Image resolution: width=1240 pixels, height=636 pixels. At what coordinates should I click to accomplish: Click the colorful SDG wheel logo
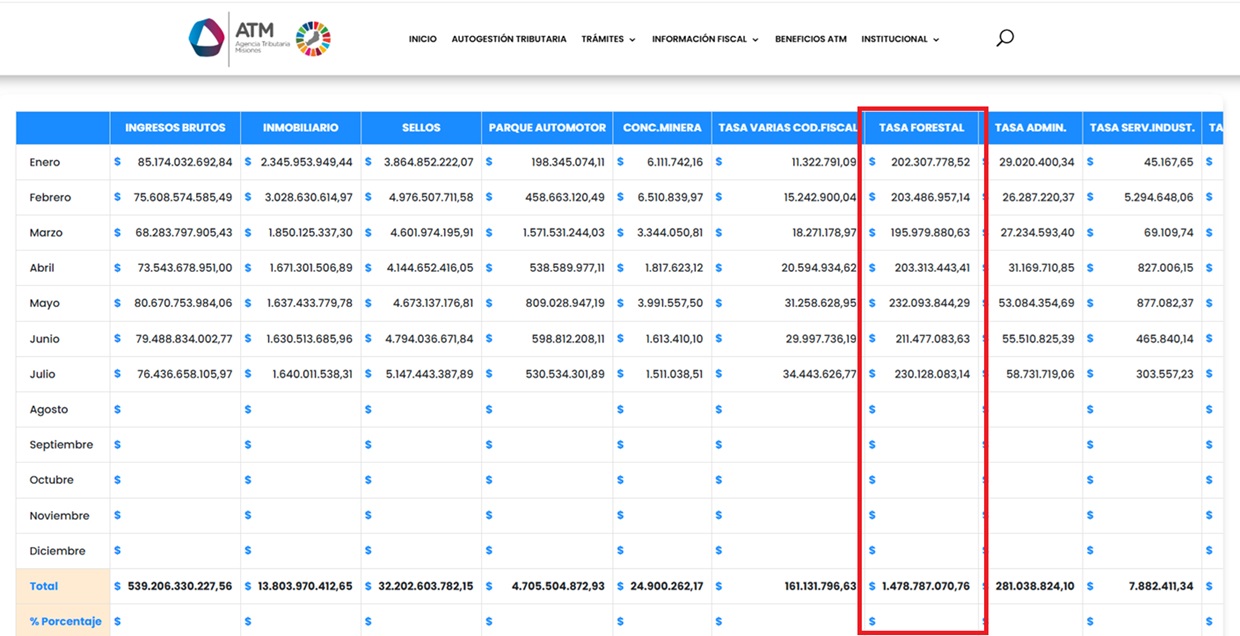(x=313, y=39)
